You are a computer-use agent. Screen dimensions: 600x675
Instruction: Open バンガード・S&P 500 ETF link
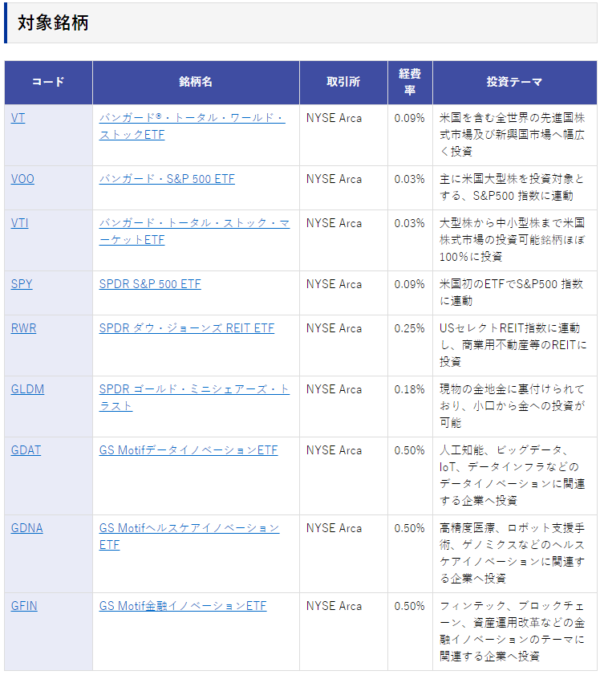coord(167,179)
